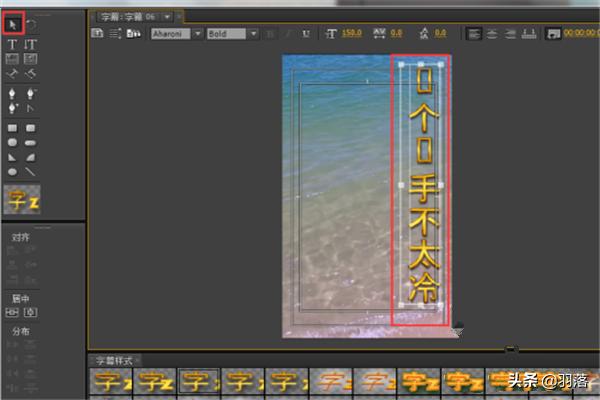The width and height of the screenshot is (600, 400).
Task: Select the Rectangle shape tool
Action: pyautogui.click(x=12, y=128)
